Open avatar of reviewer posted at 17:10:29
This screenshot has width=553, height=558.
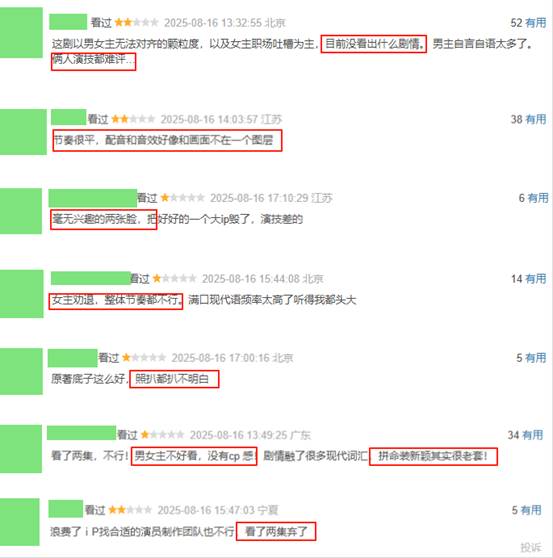[x=21, y=211]
